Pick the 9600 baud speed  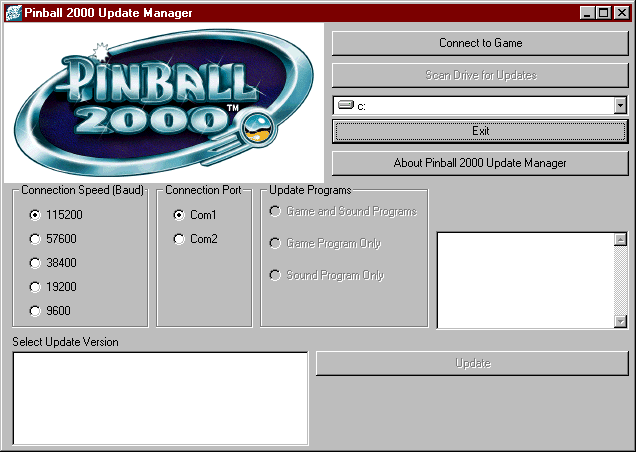(x=36, y=311)
